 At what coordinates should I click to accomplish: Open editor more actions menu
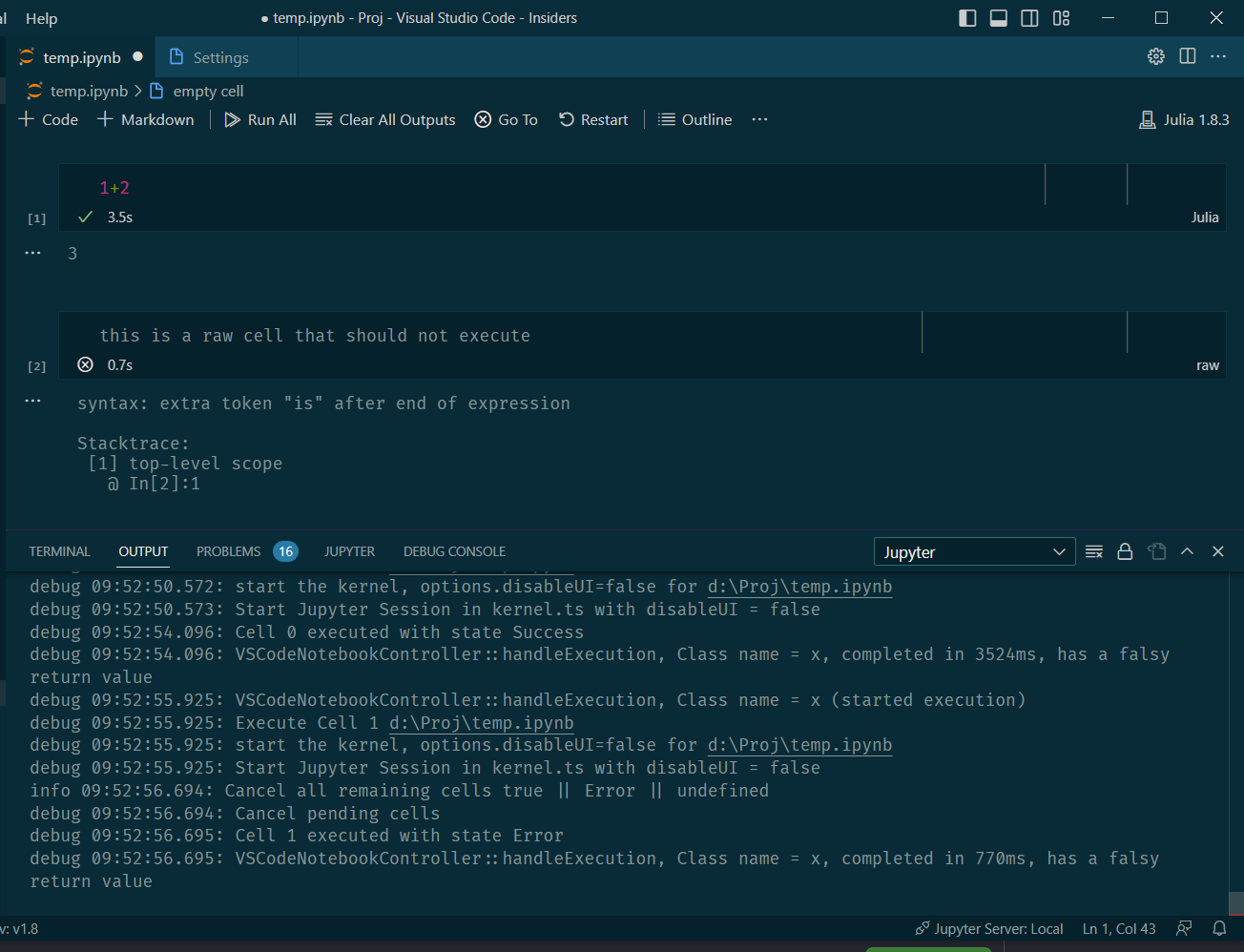coord(1218,56)
